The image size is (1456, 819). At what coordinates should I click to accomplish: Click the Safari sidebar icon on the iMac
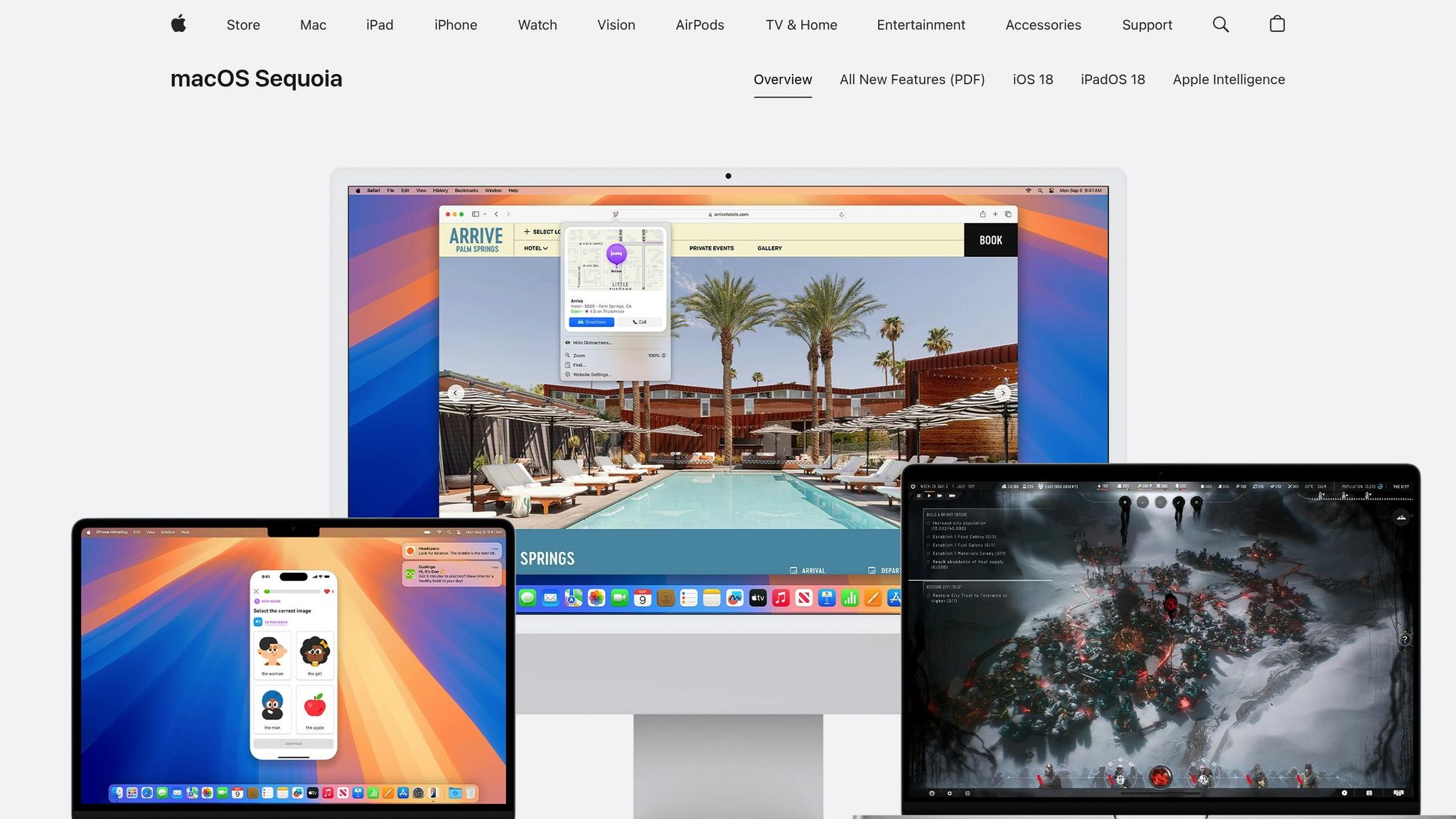pos(476,214)
